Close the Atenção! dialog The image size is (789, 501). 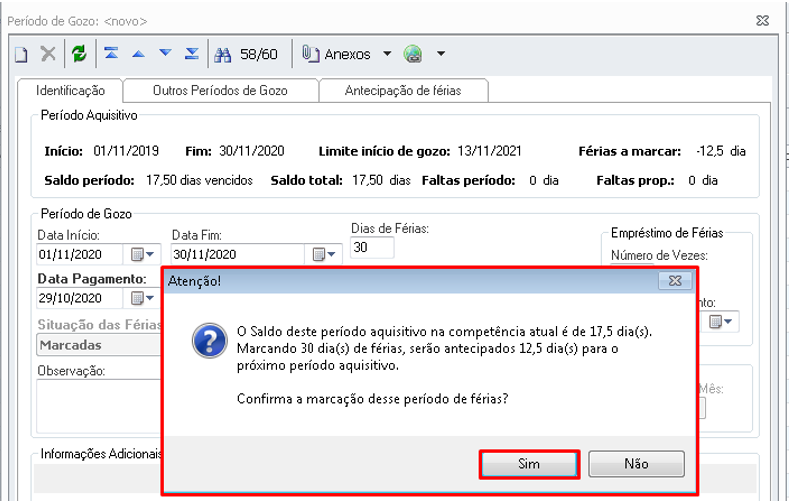tap(675, 281)
